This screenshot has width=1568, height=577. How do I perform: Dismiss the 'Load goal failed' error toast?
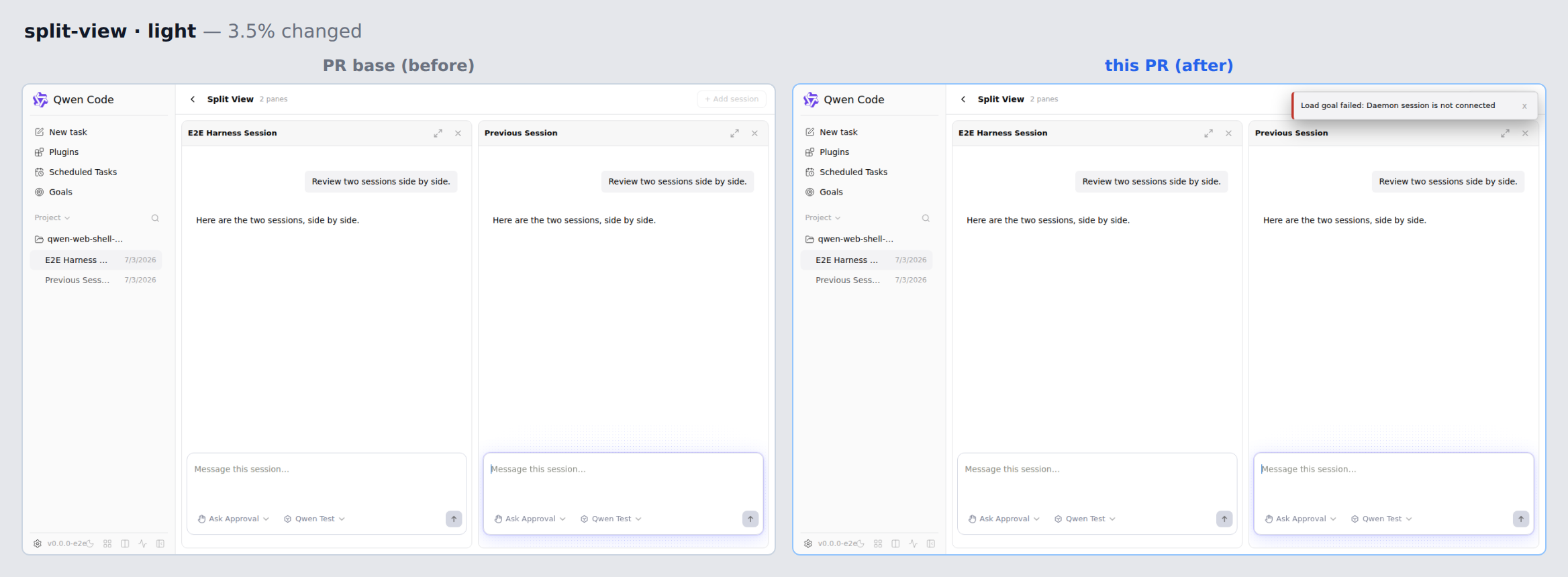pyautogui.click(x=1524, y=106)
